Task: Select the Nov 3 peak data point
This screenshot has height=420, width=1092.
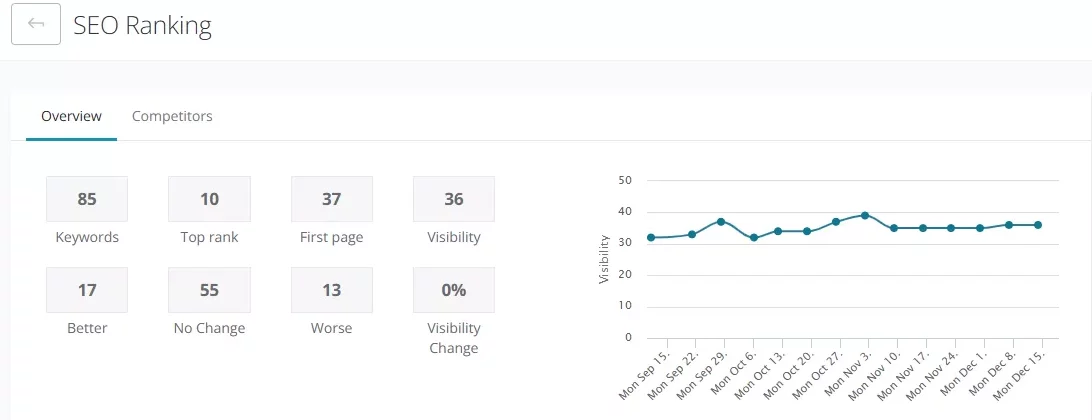Action: tap(865, 215)
